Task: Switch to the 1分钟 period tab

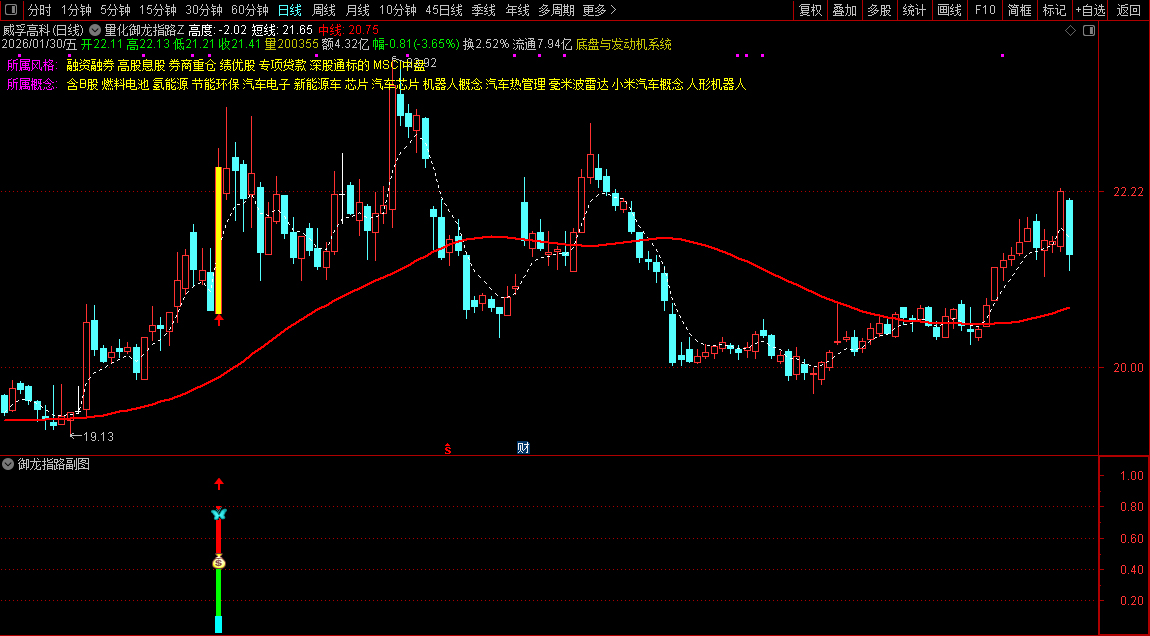Action: [x=76, y=10]
